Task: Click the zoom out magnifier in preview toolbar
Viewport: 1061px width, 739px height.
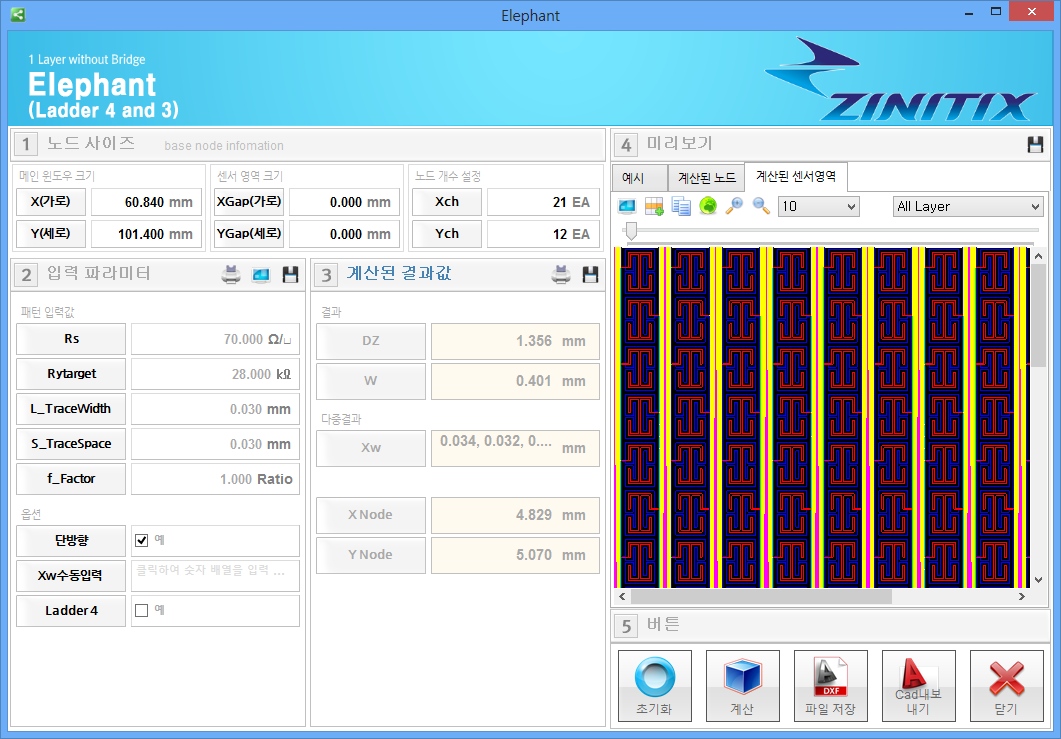Action: coord(761,206)
